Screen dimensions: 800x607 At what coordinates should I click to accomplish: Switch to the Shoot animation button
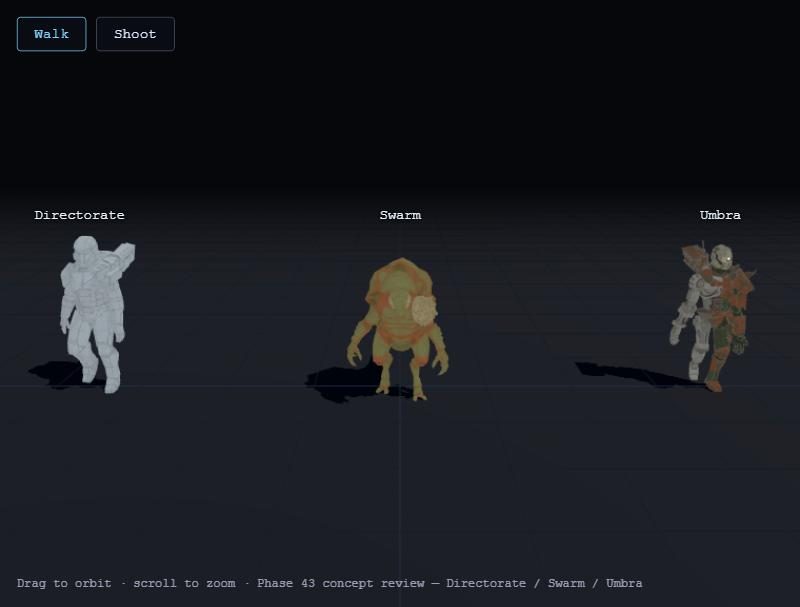[135, 34]
